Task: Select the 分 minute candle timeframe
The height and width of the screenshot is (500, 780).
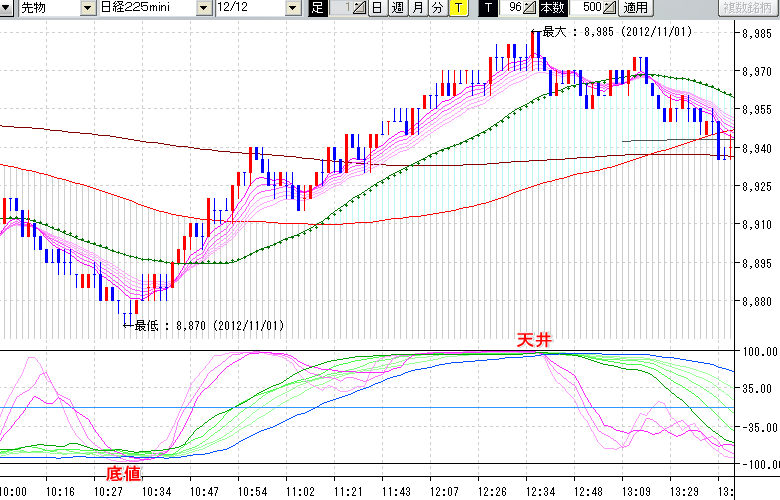Action: pos(437,8)
